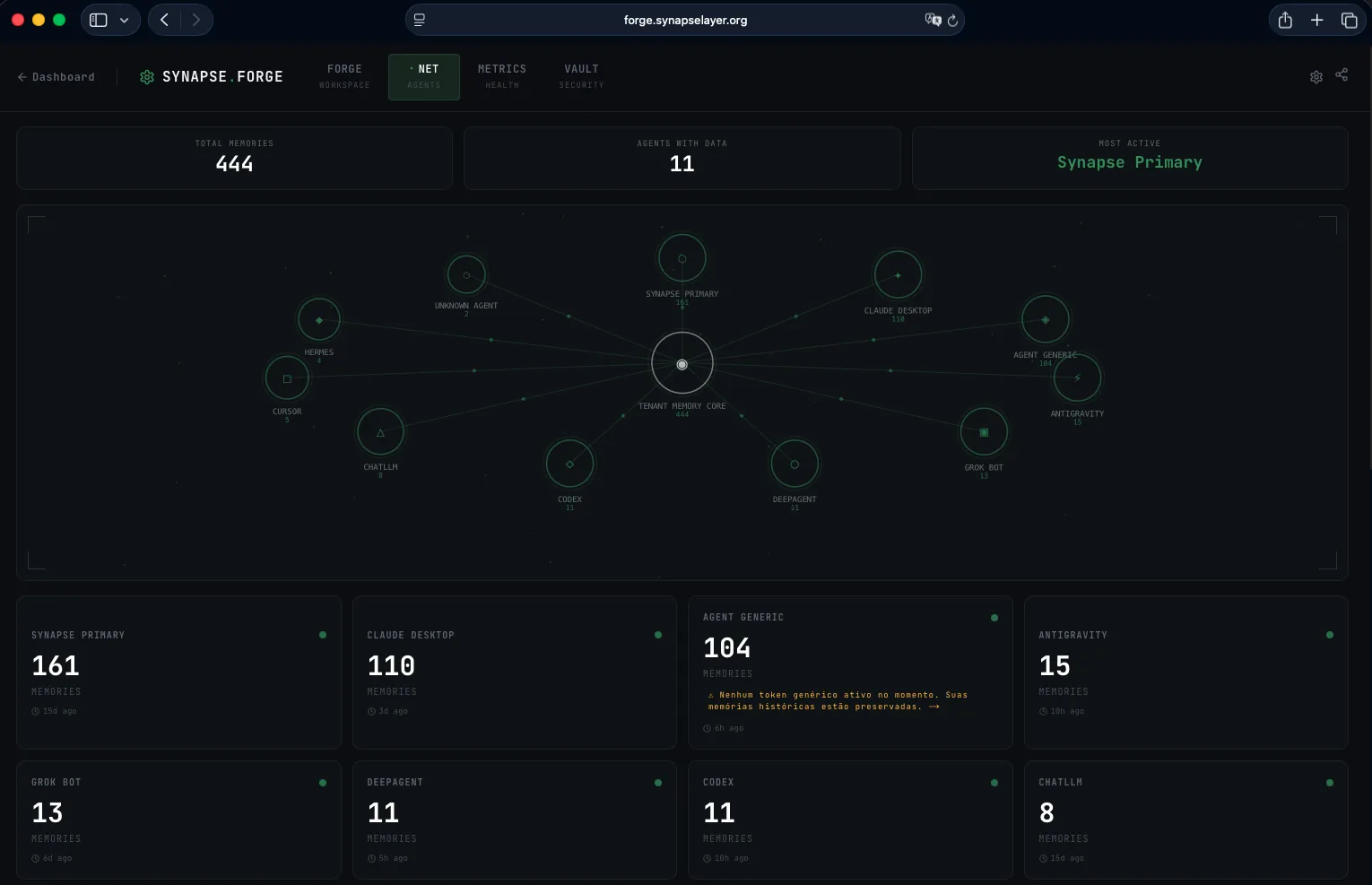Viewport: 1372px width, 885px height.
Task: Open the Metrics Health tab
Action: pos(502,76)
